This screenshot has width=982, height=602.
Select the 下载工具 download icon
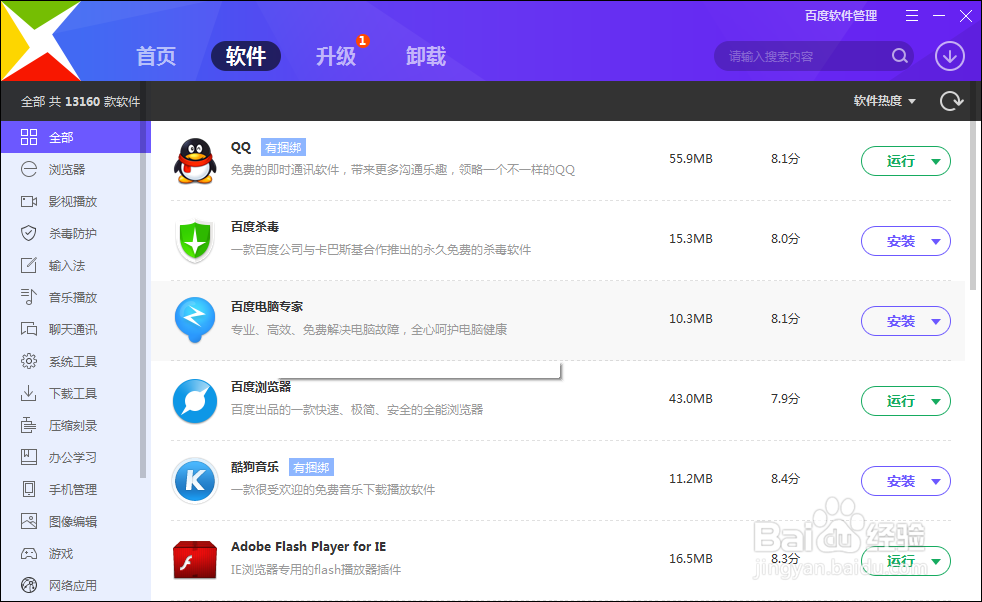(x=29, y=393)
